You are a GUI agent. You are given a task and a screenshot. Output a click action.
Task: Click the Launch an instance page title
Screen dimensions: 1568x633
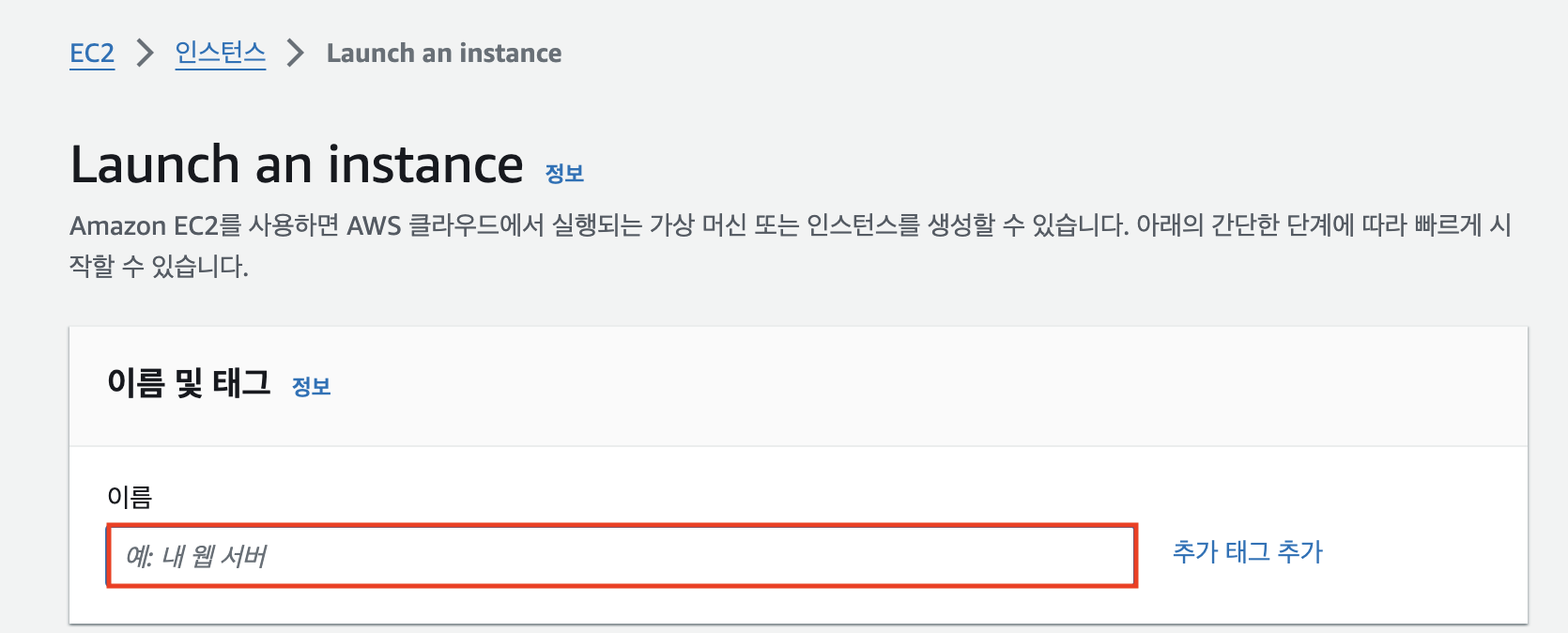(x=296, y=164)
